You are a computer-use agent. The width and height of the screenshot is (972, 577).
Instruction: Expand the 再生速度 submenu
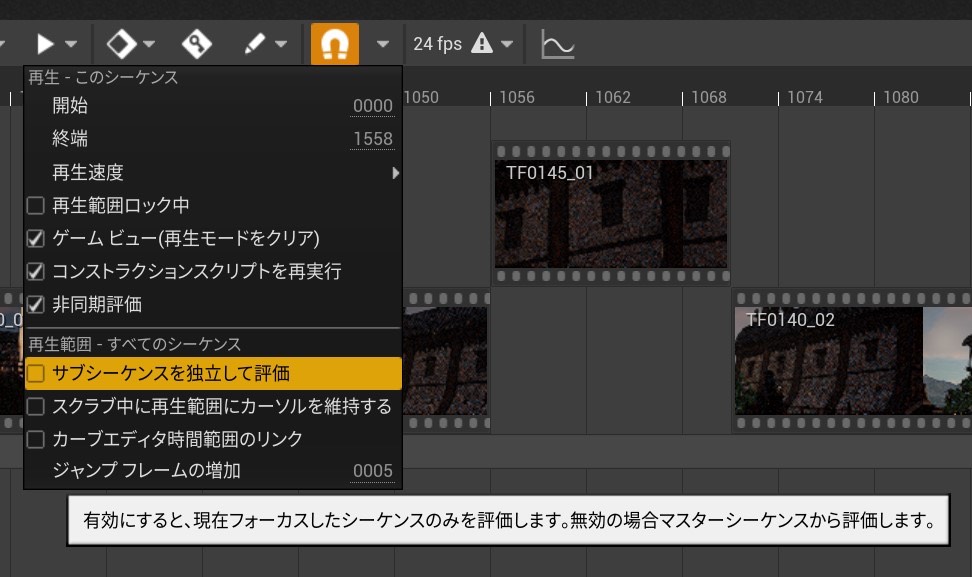[x=213, y=172]
